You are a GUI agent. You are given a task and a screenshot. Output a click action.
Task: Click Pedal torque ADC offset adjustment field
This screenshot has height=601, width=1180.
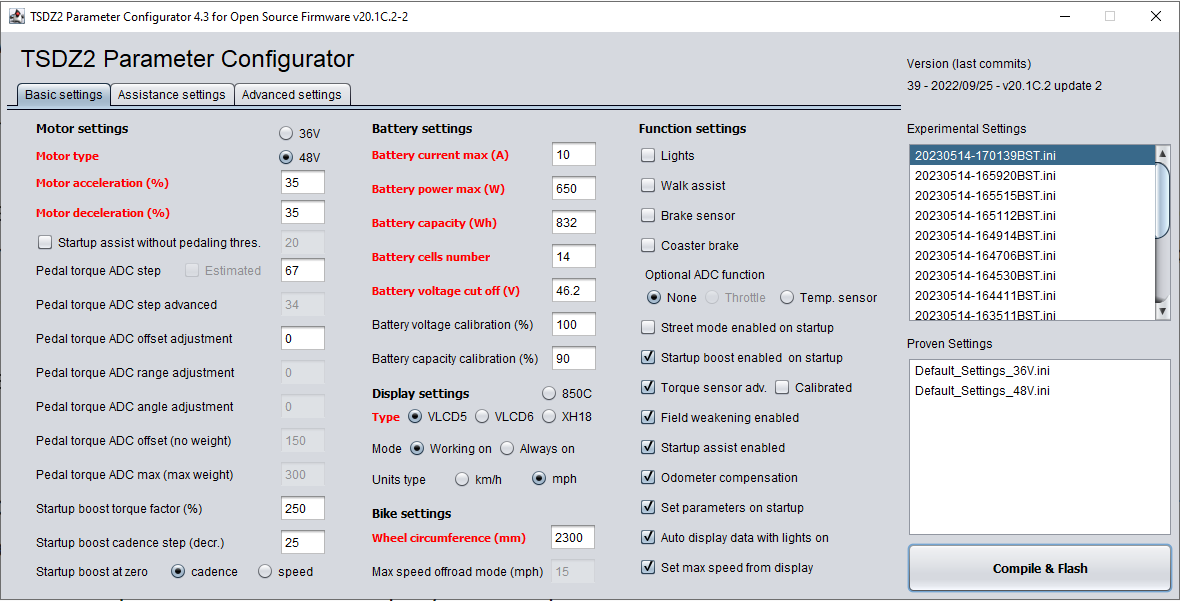click(303, 338)
